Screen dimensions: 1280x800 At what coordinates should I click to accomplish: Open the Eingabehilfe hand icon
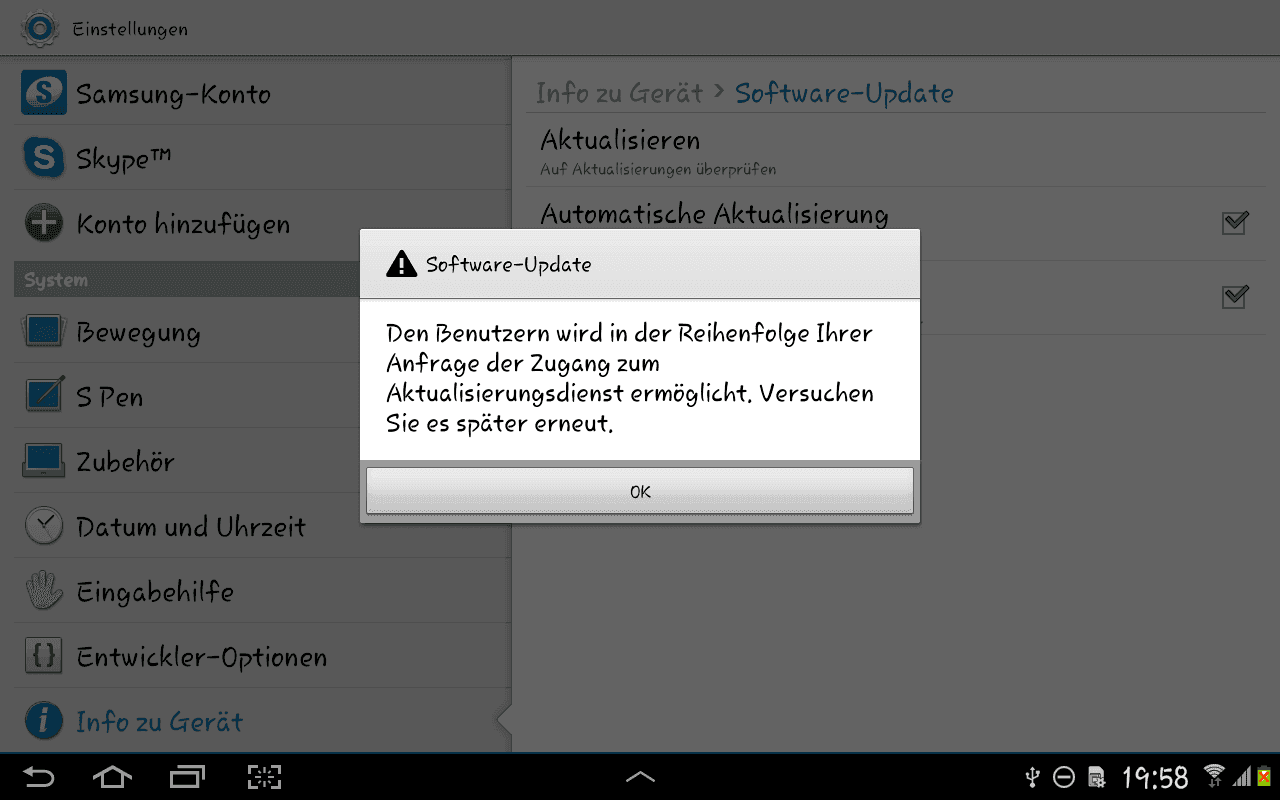[43, 591]
